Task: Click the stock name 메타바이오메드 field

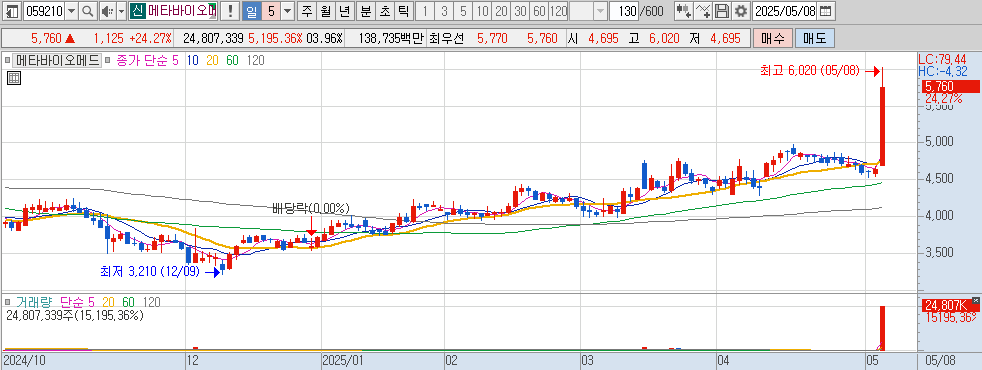Action: 182,11
